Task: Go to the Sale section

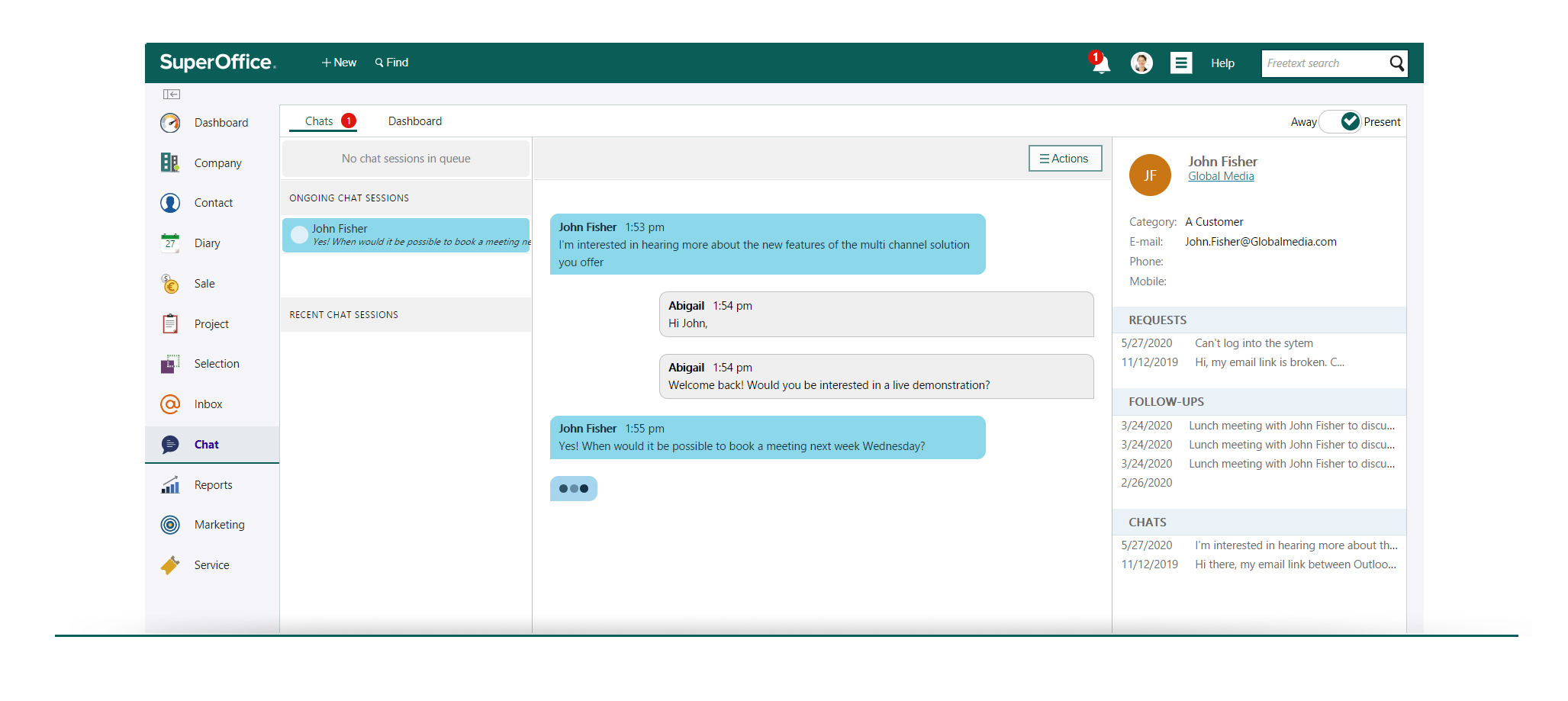Action: 204,284
